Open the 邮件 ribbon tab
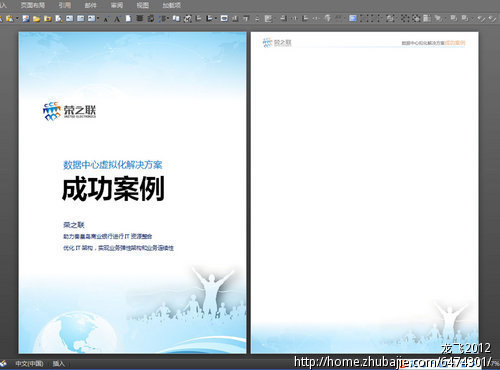 click(90, 5)
